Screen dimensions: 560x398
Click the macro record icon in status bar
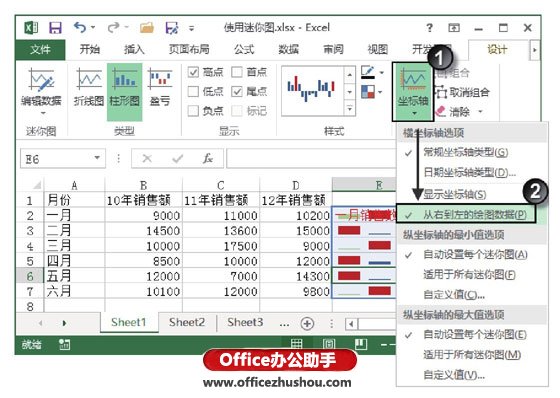[64, 344]
